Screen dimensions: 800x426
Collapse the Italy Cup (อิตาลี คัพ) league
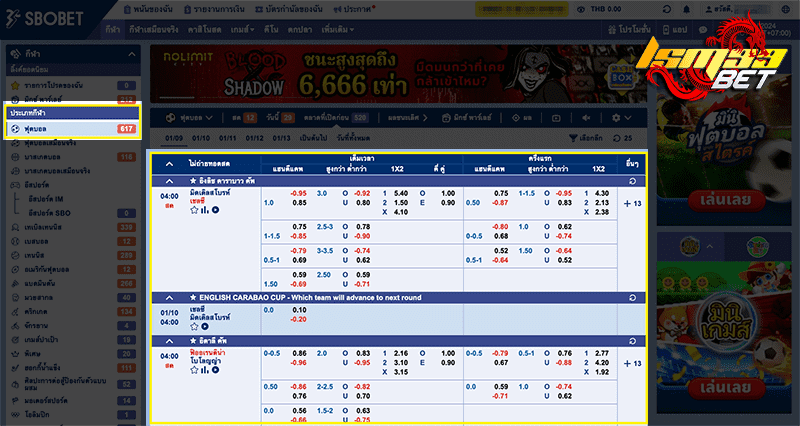pyautogui.click(x=169, y=341)
